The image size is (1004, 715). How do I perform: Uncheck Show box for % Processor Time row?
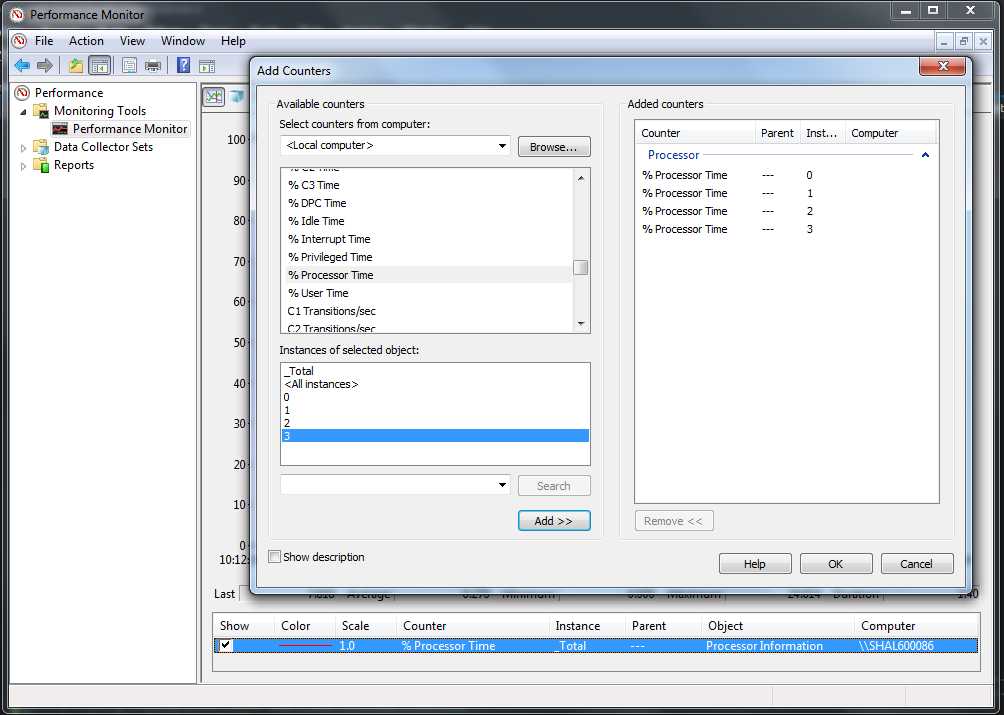tap(225, 645)
